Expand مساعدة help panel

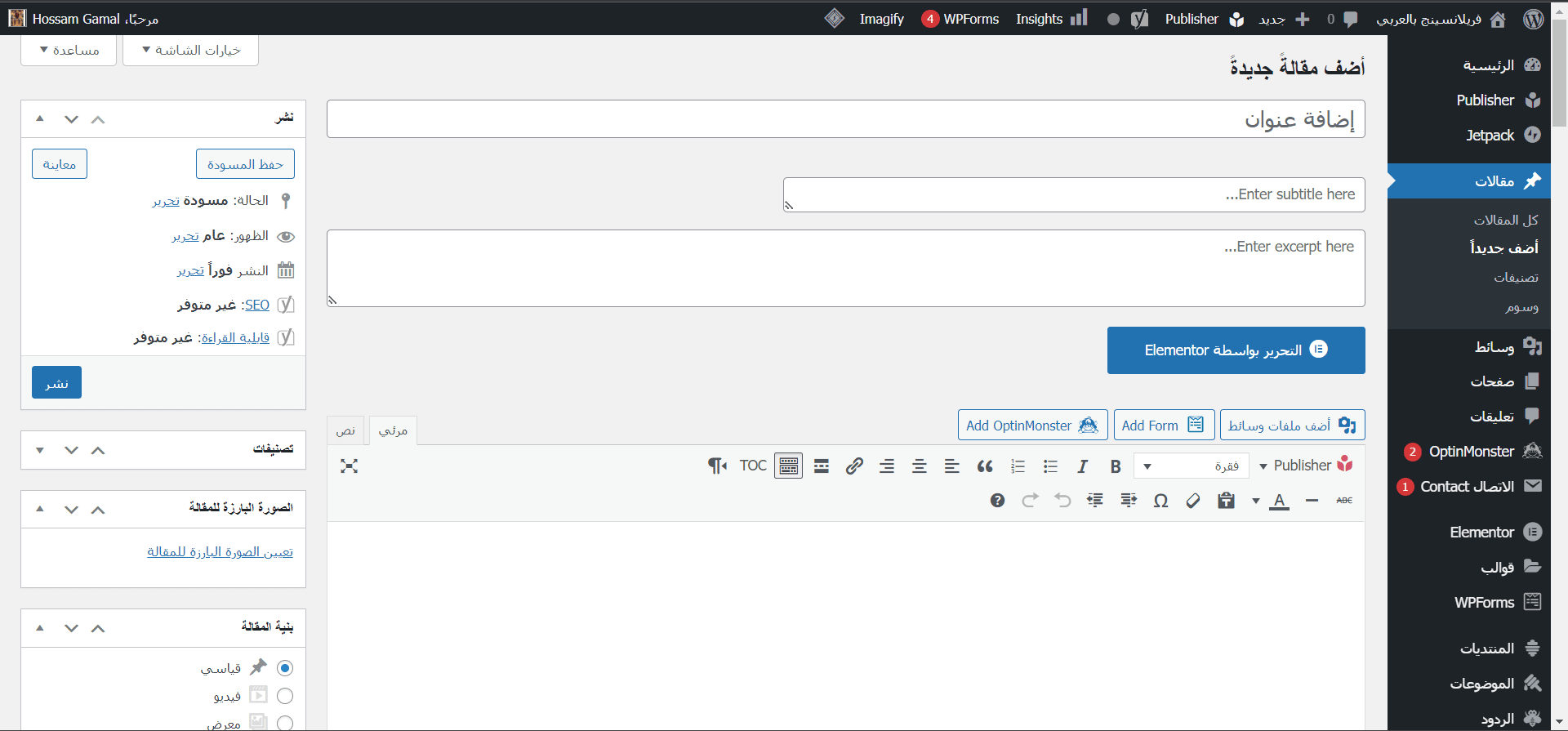[x=69, y=50]
